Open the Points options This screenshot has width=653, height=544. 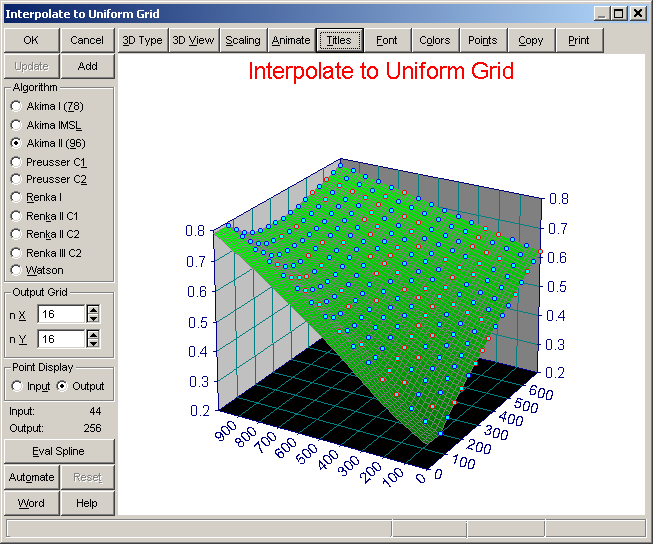click(x=483, y=40)
